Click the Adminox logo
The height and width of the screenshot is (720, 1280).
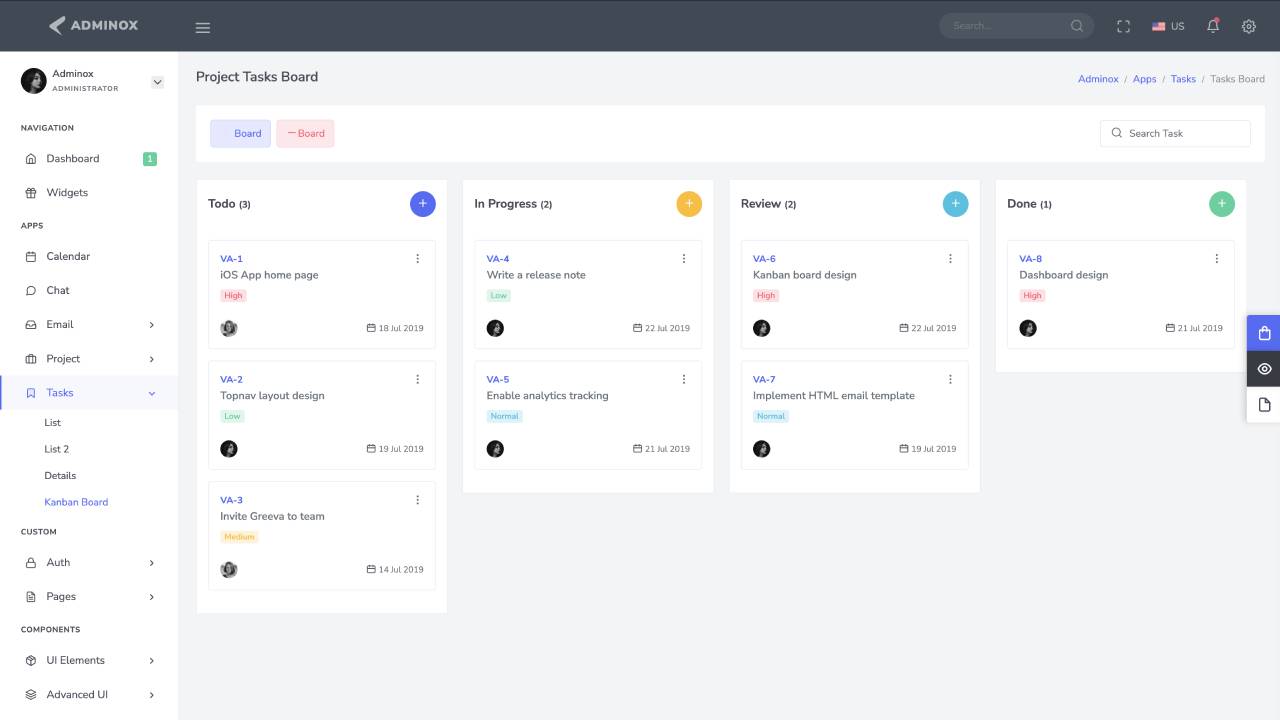(94, 25)
